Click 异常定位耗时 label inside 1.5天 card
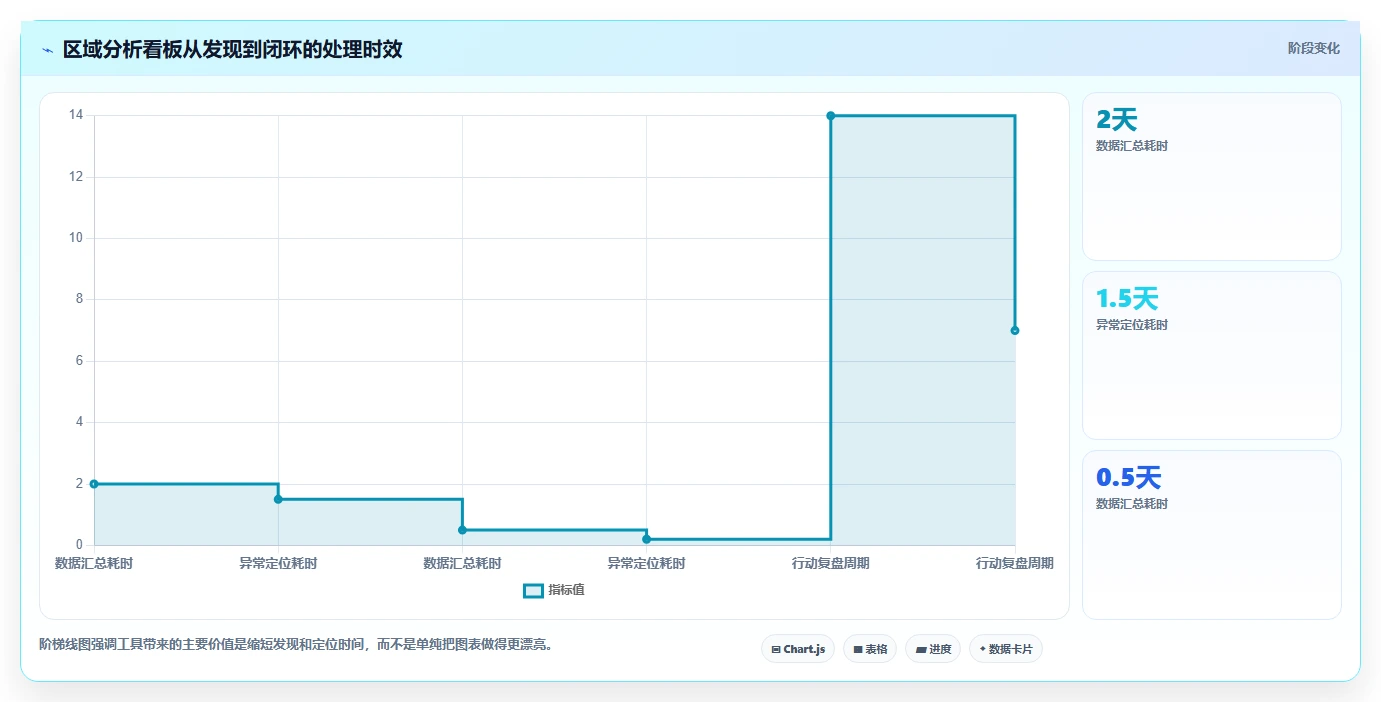Image resolution: width=1381 pixels, height=702 pixels. (x=1132, y=325)
